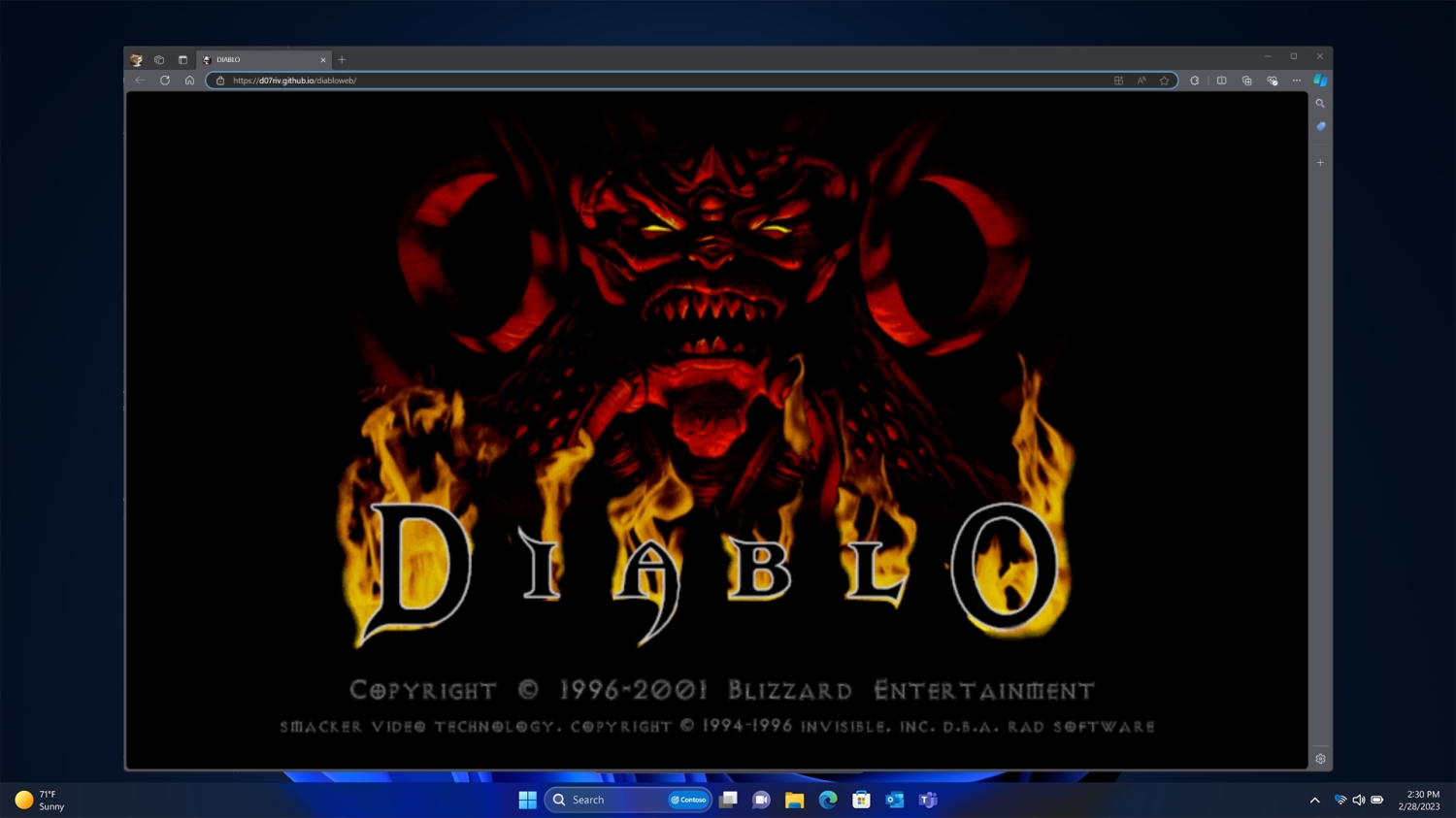Start Read aloud from the toolbar
The image size is (1456, 818).
[1142, 81]
